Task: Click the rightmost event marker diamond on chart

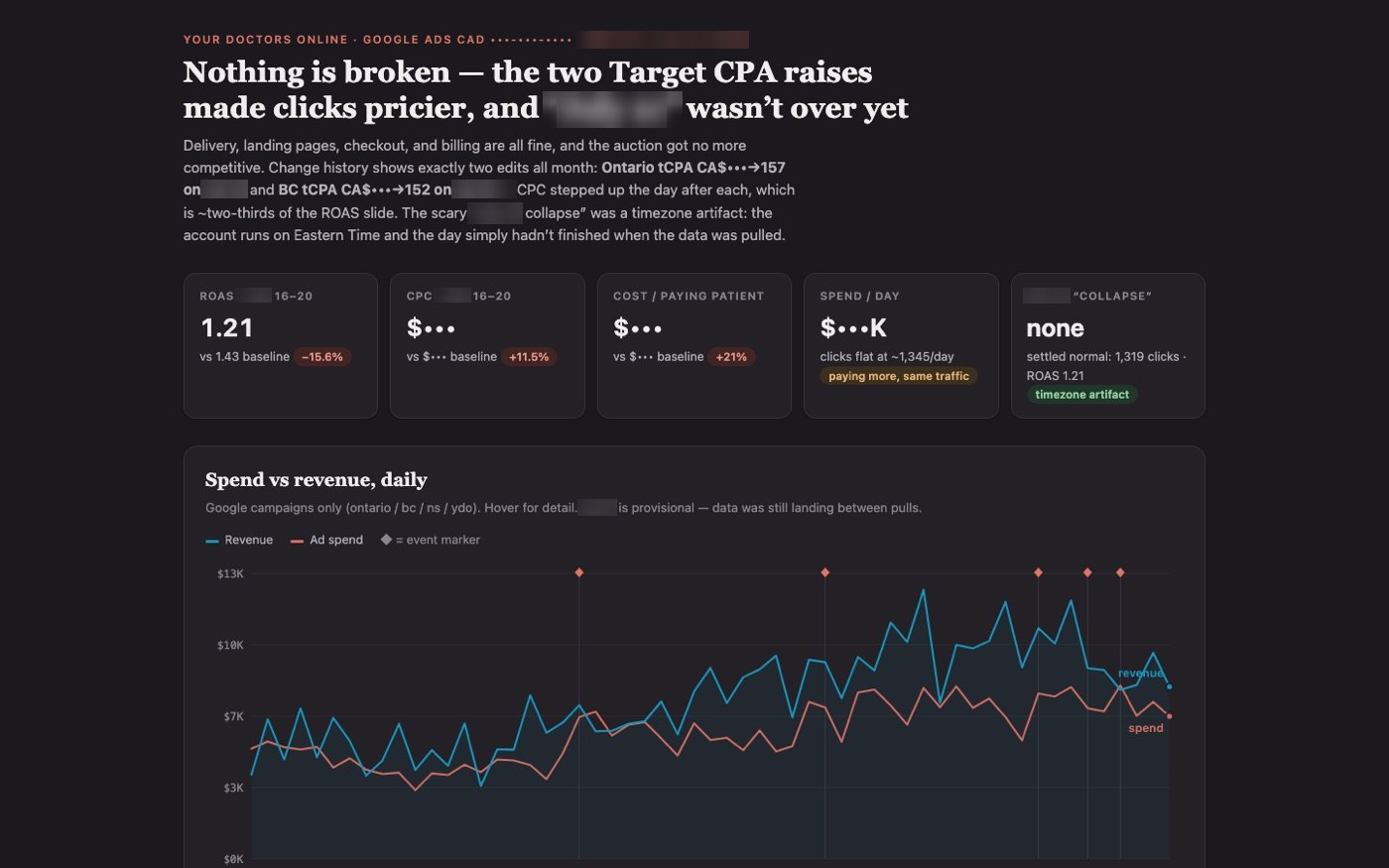Action: 1120,572
